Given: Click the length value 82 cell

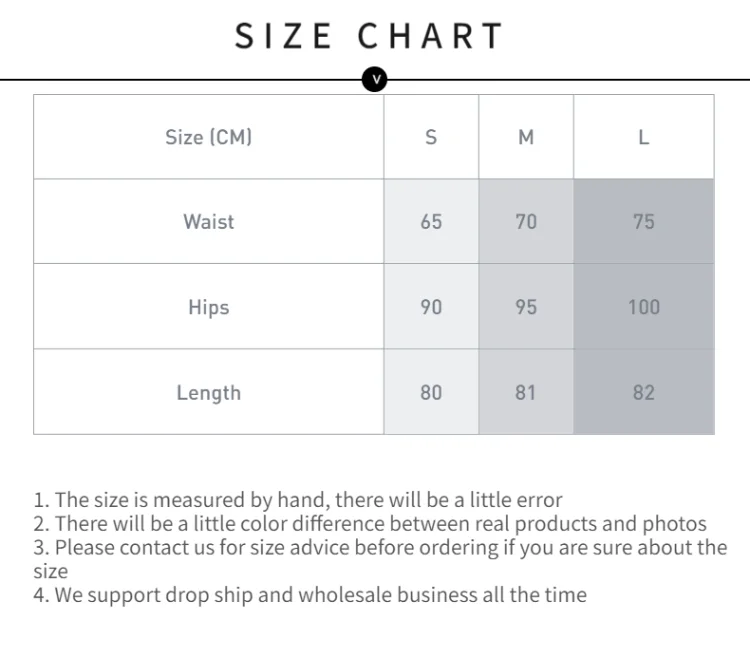Looking at the screenshot, I should coord(644,392).
